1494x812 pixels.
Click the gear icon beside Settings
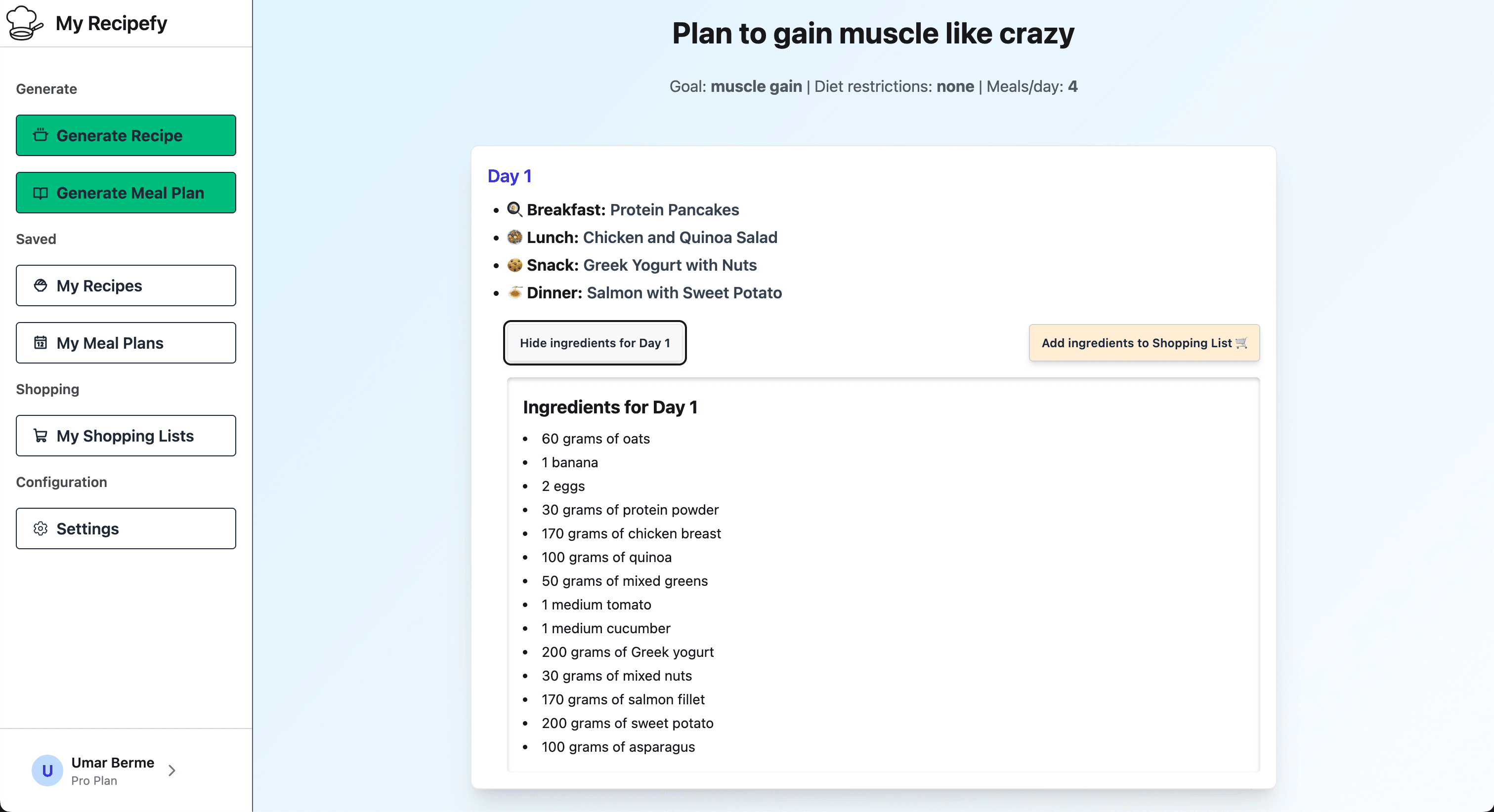40,528
